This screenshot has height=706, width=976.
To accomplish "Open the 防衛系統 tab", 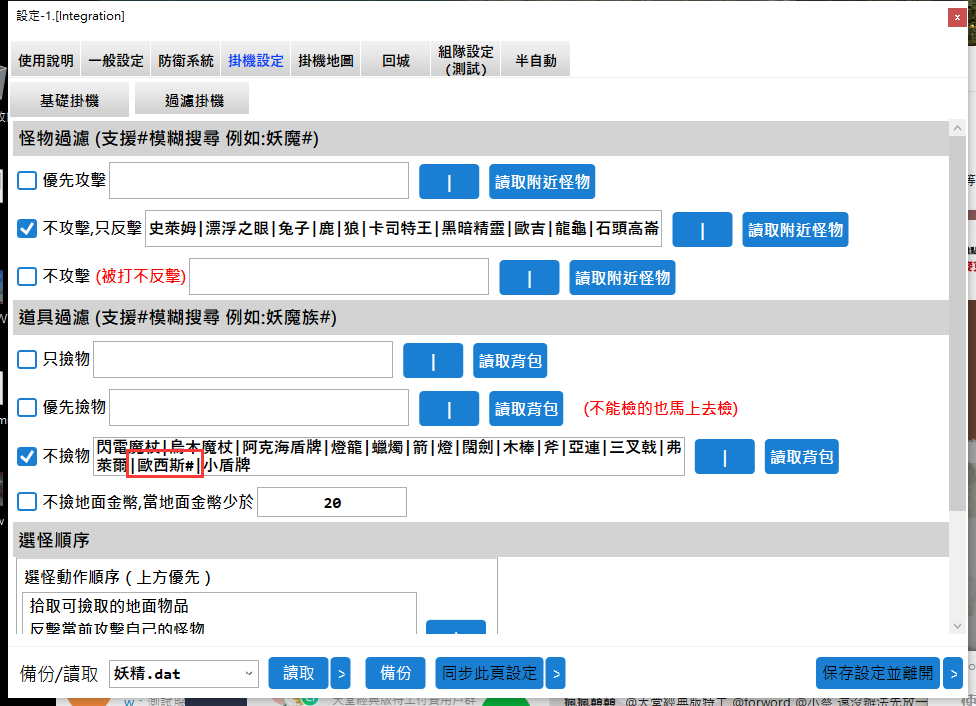I will pos(185,60).
